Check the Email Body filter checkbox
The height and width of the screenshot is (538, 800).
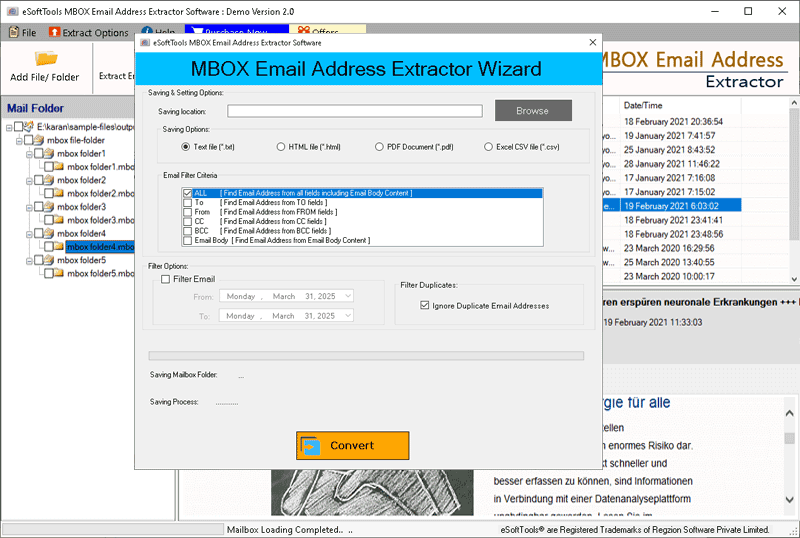(x=187, y=240)
